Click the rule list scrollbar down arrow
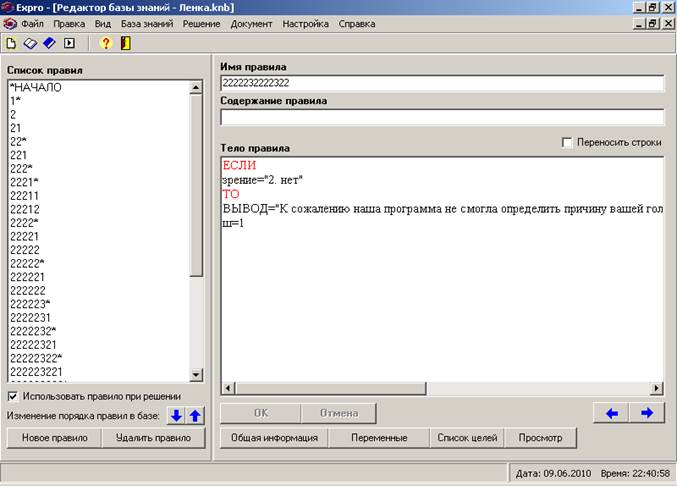 (197, 377)
